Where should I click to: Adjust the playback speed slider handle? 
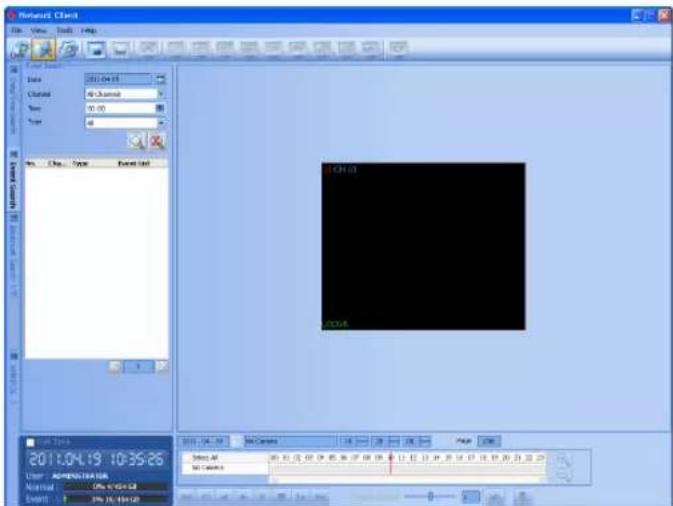pyautogui.click(x=430, y=497)
